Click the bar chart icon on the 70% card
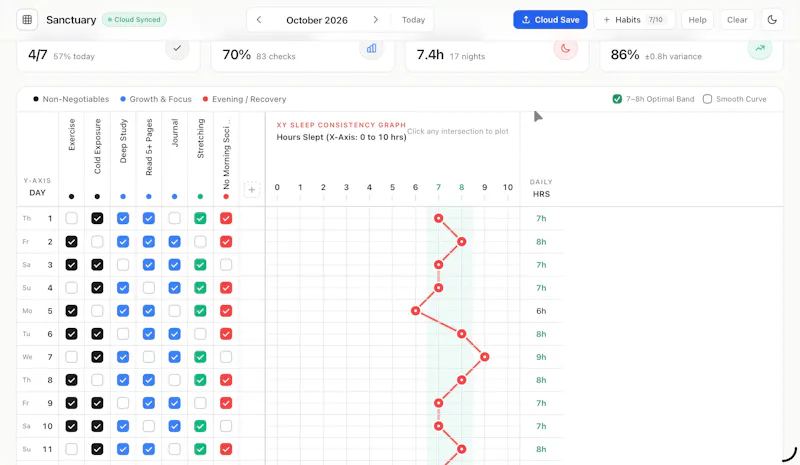 point(371,48)
